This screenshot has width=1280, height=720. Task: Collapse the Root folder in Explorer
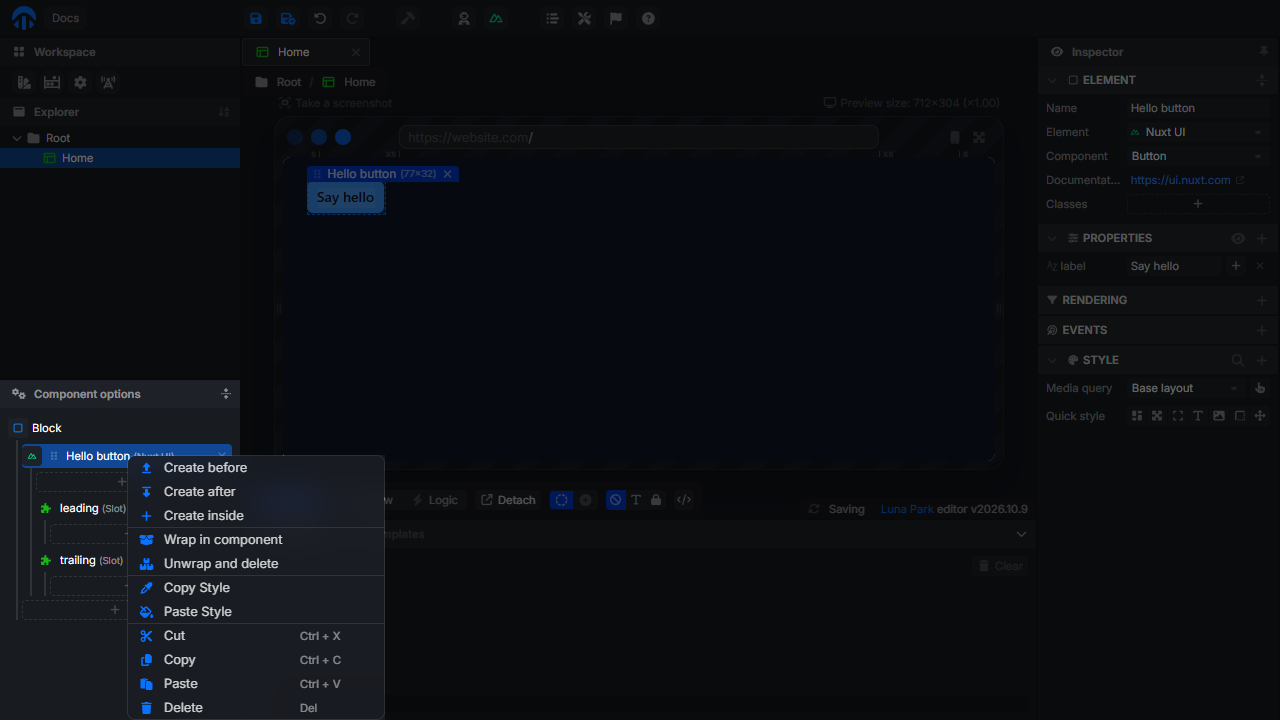(17, 138)
